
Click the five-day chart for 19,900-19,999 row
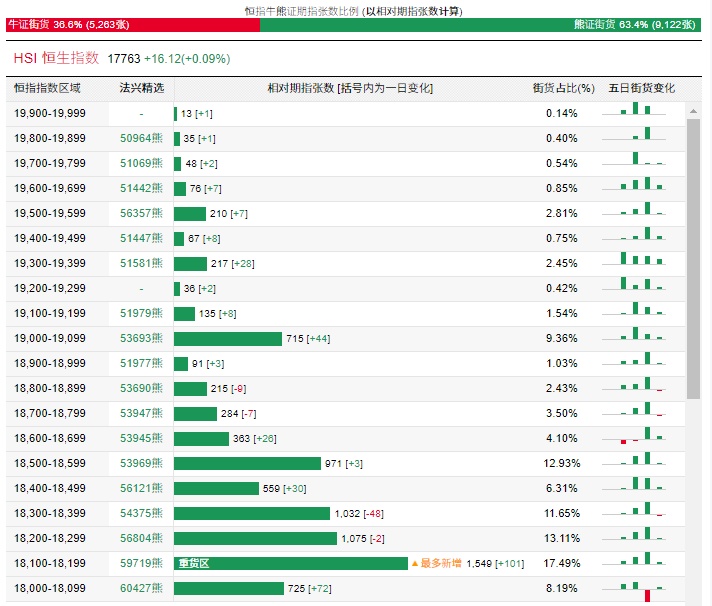pyautogui.click(x=641, y=113)
